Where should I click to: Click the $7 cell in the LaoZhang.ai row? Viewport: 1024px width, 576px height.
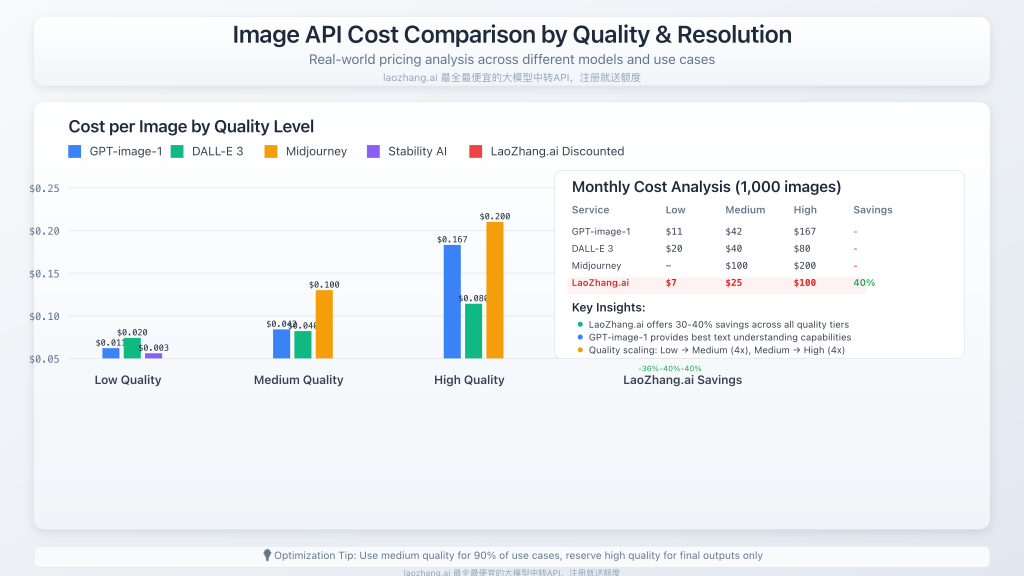coord(671,283)
